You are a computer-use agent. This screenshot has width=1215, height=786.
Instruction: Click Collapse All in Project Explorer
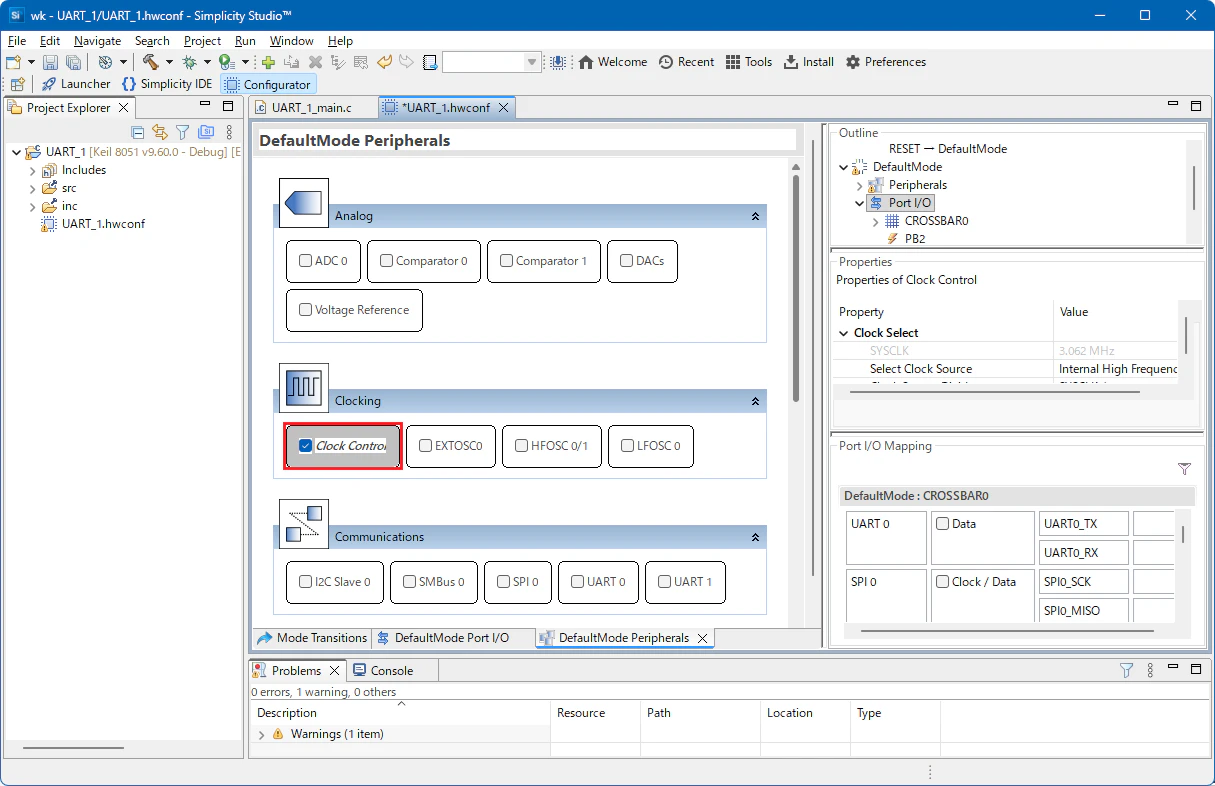click(138, 132)
